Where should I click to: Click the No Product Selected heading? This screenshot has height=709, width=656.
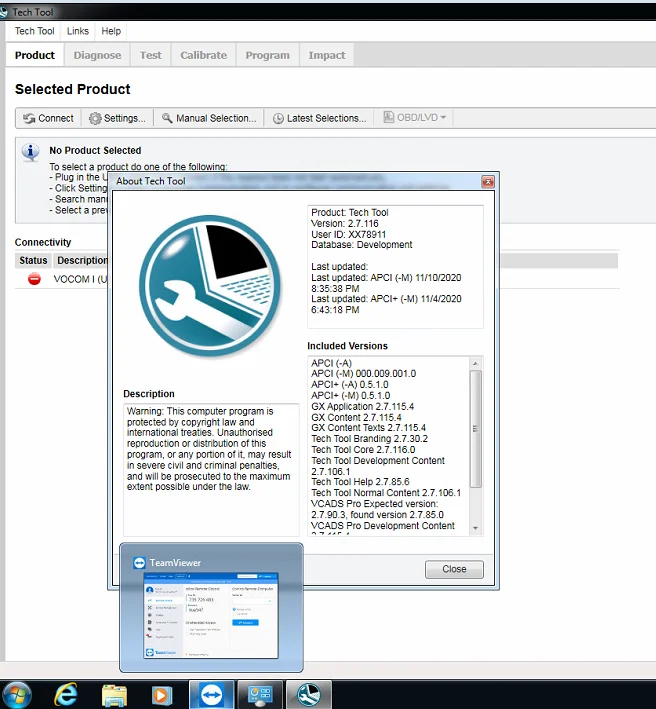[x=95, y=150]
